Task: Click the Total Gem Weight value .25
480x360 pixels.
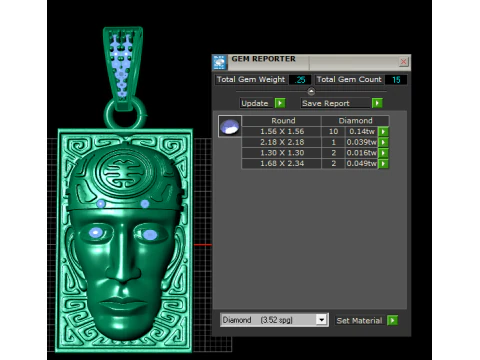Action: pos(300,80)
